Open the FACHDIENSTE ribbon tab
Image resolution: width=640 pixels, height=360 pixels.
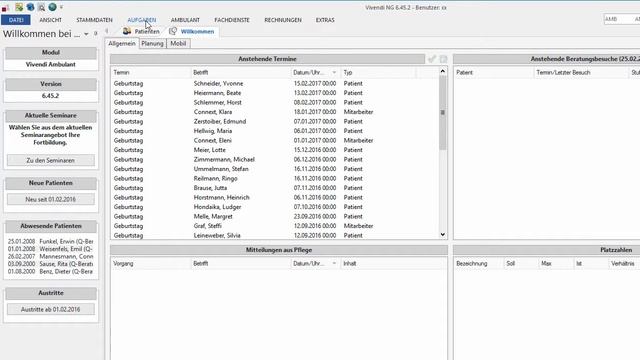click(232, 20)
